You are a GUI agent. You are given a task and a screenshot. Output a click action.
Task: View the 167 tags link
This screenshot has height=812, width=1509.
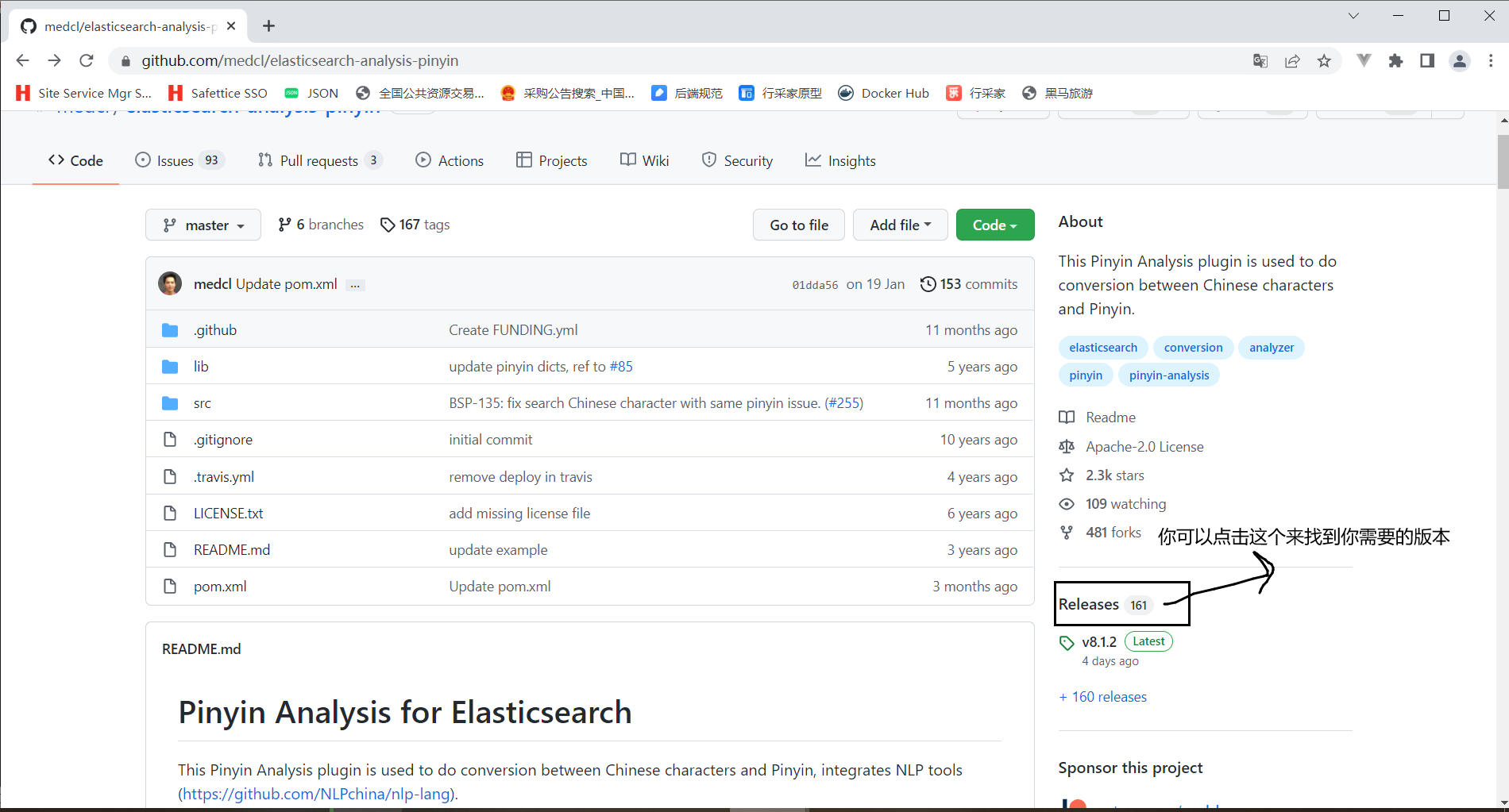[x=415, y=225]
